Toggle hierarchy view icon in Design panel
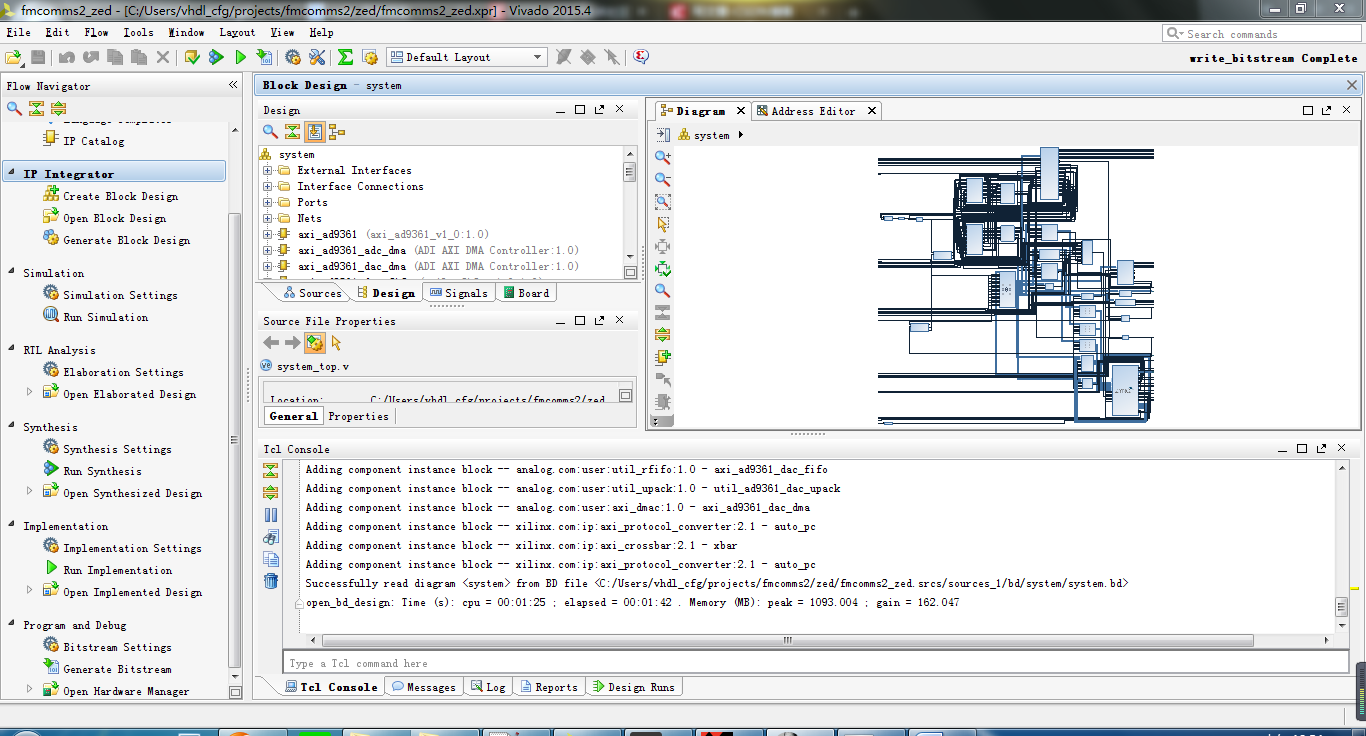 pos(337,131)
